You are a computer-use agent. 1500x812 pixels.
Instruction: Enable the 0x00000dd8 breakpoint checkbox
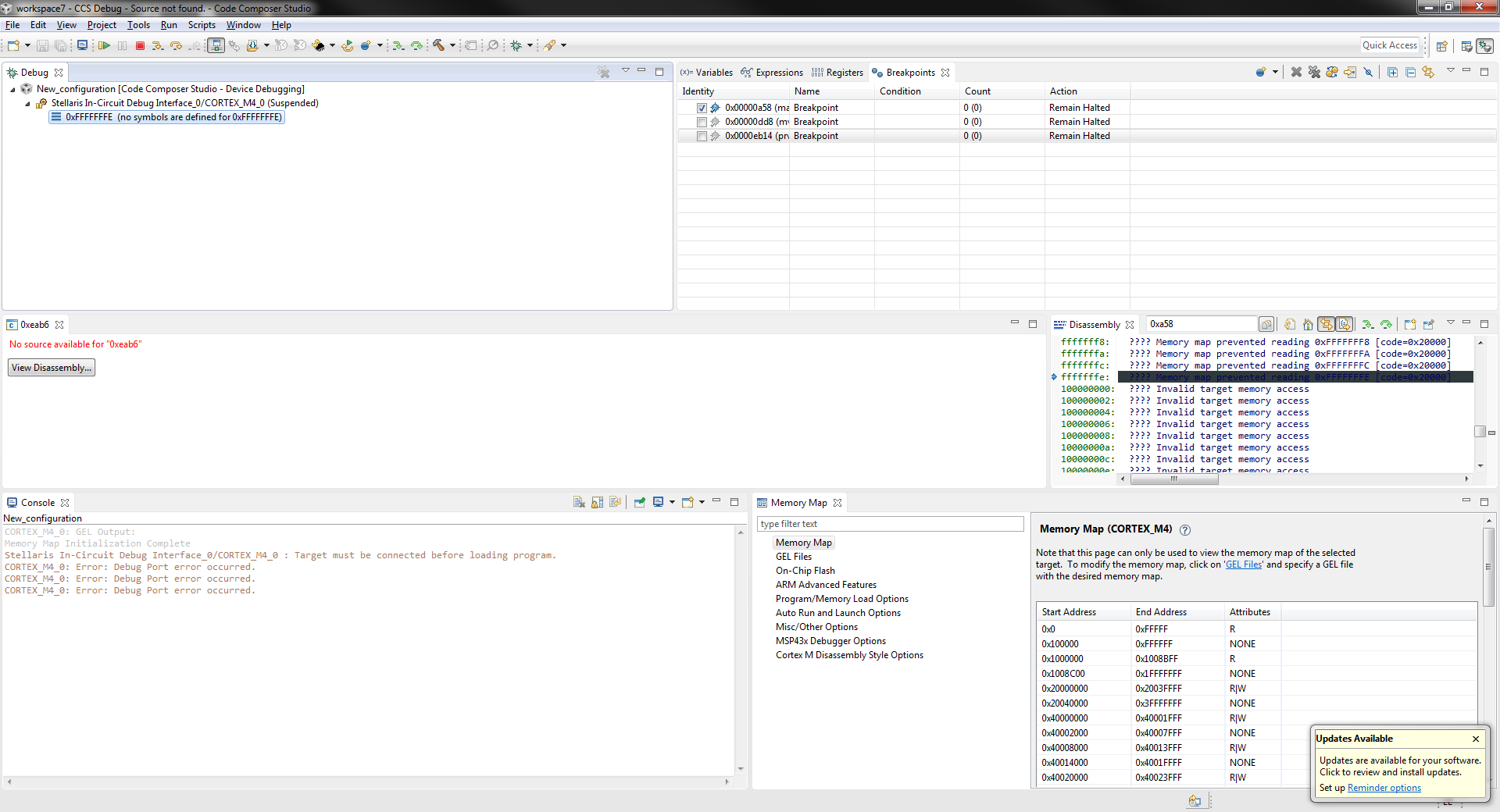tap(702, 122)
